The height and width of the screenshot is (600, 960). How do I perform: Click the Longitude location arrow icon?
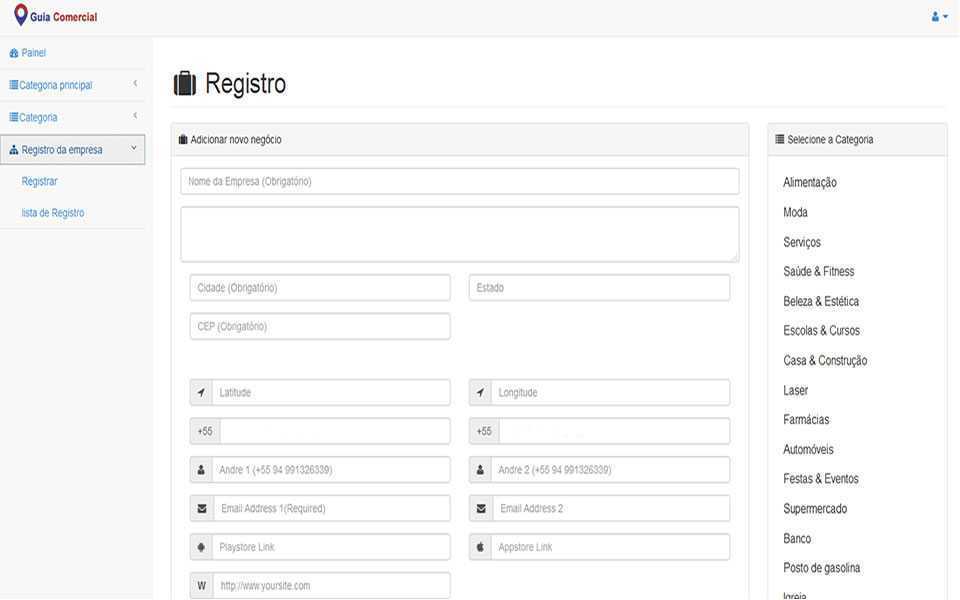[480, 393]
